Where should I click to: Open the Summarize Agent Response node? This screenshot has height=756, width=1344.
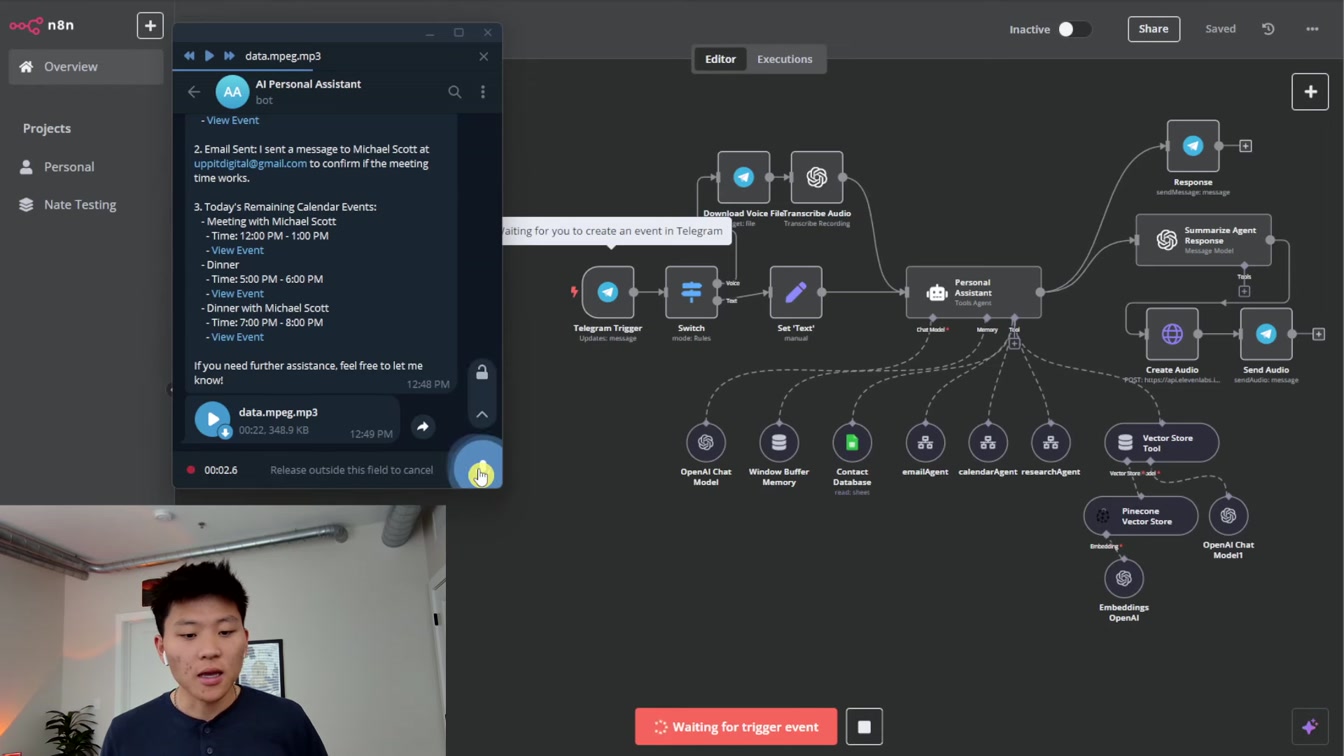tap(1203, 240)
